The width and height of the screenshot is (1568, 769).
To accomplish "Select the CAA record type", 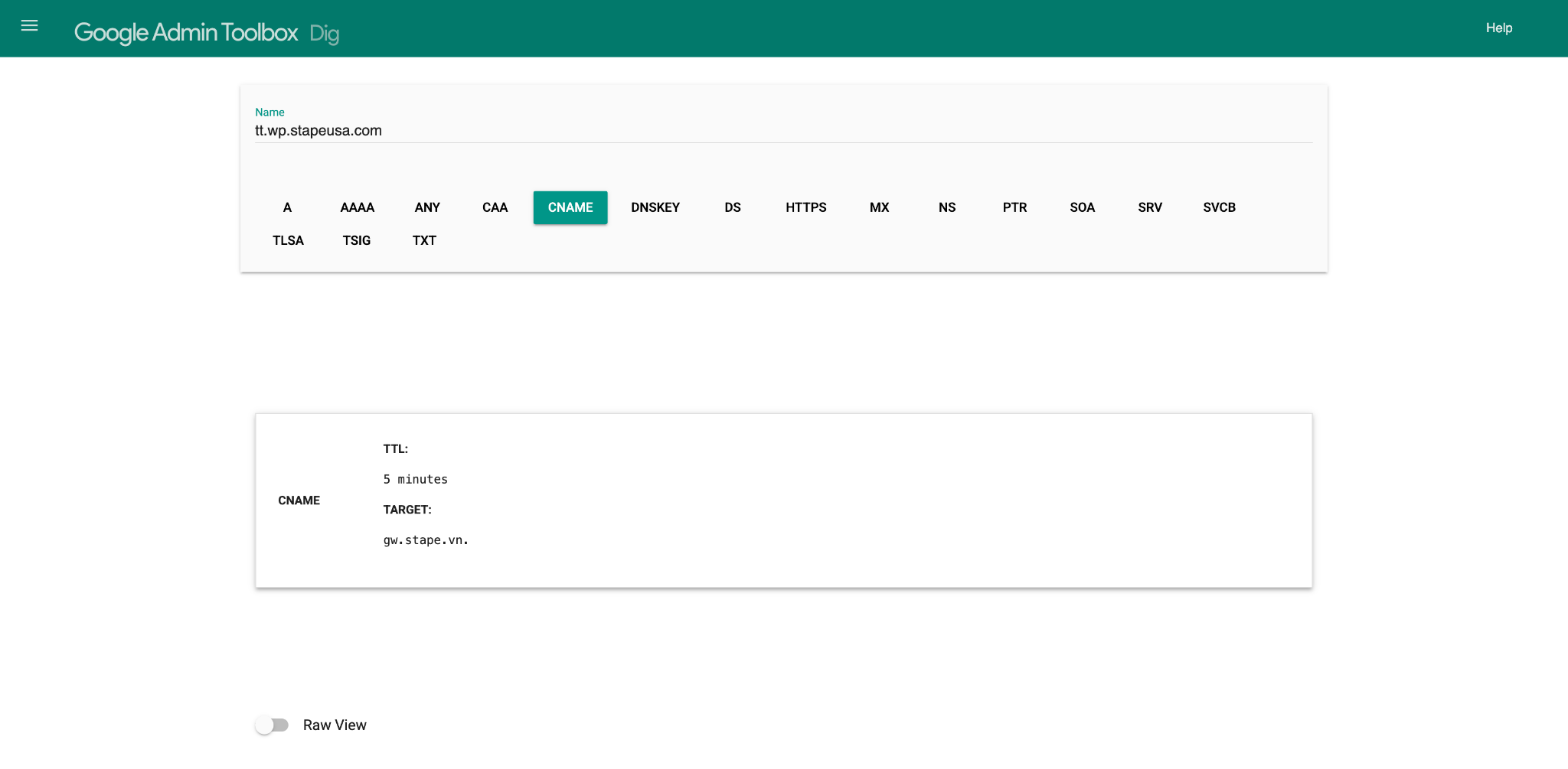I will tap(495, 208).
